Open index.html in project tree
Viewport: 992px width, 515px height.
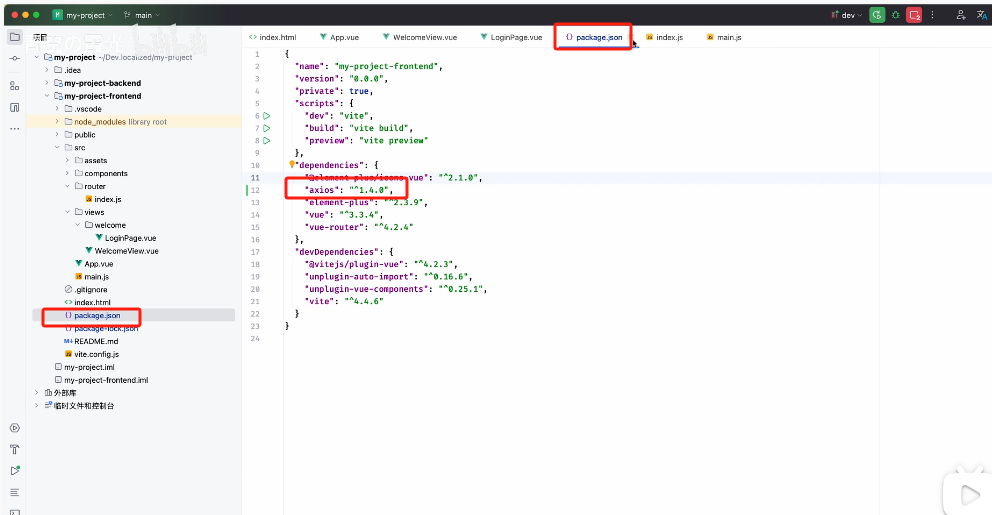coord(92,302)
